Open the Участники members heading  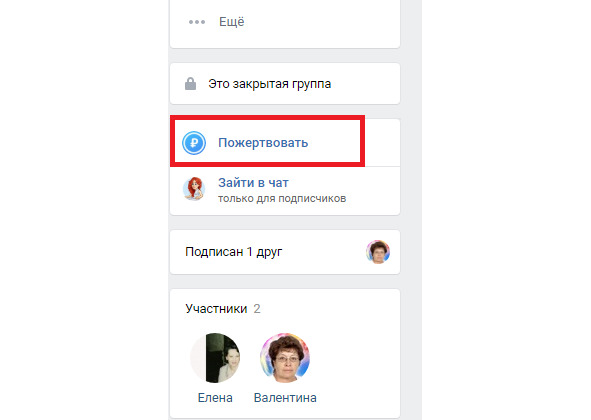pyautogui.click(x=216, y=309)
